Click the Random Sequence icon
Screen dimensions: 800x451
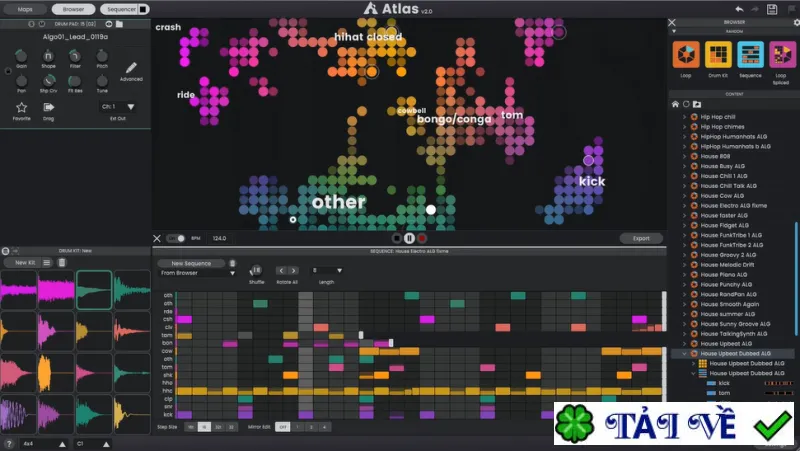click(x=750, y=55)
